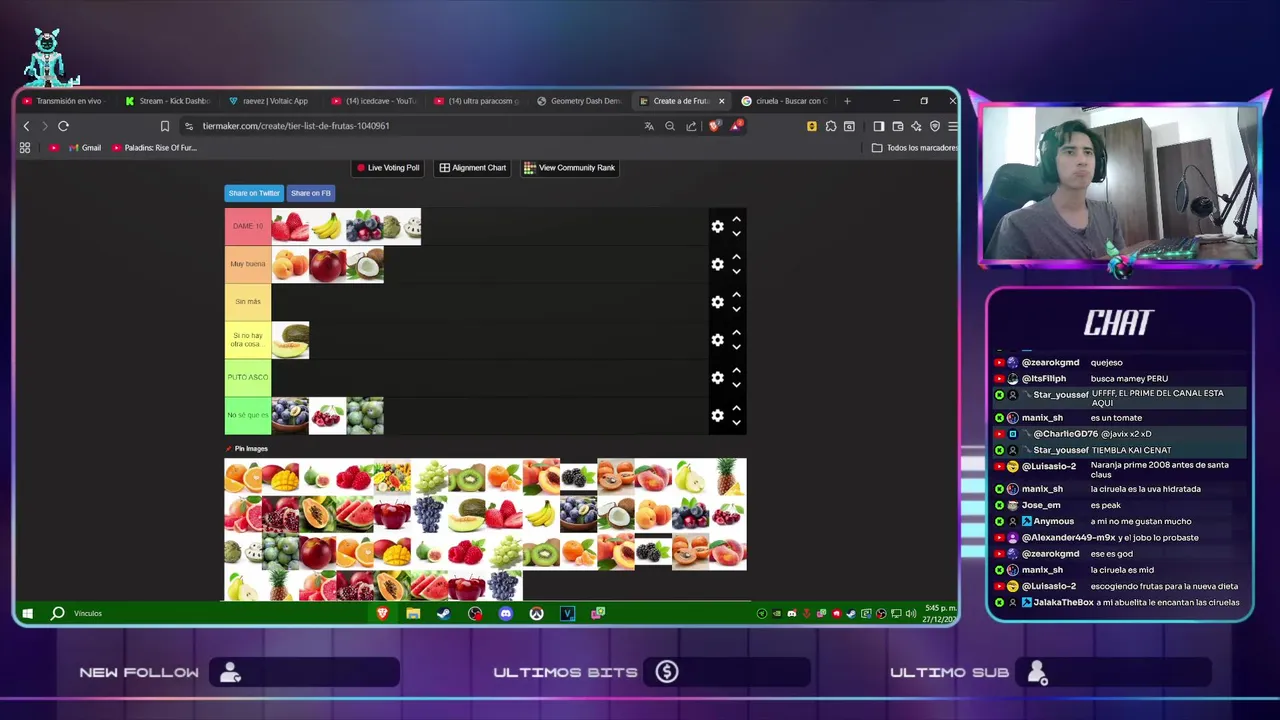The height and width of the screenshot is (720, 1280).
Task: Open the Todos los marcadores folder
Action: [x=915, y=148]
